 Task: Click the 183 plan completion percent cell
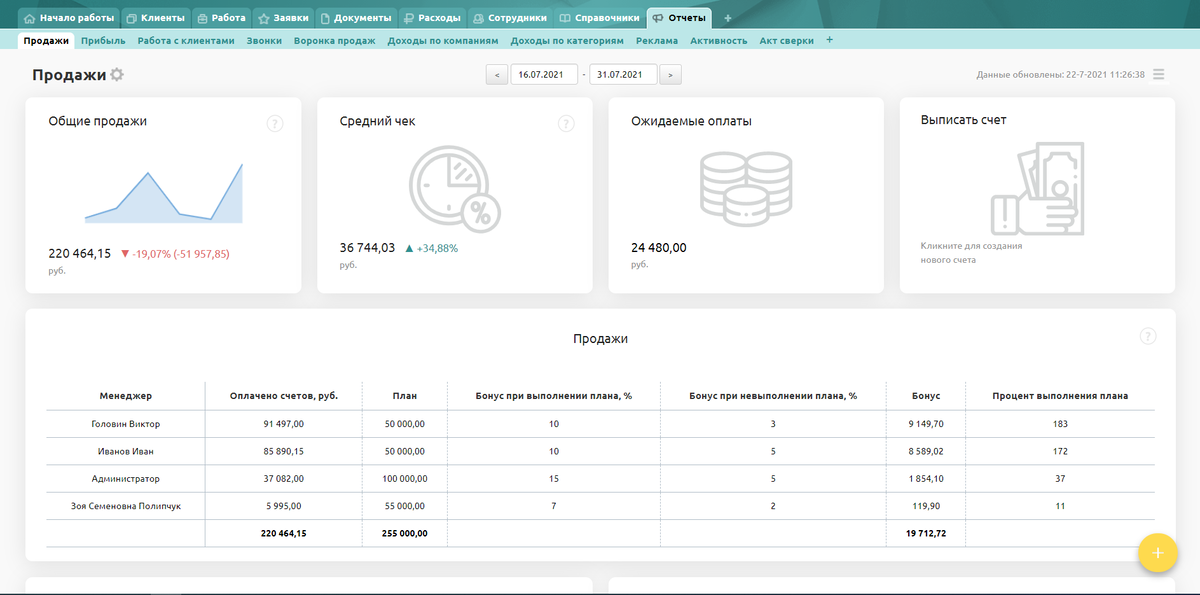1060,424
